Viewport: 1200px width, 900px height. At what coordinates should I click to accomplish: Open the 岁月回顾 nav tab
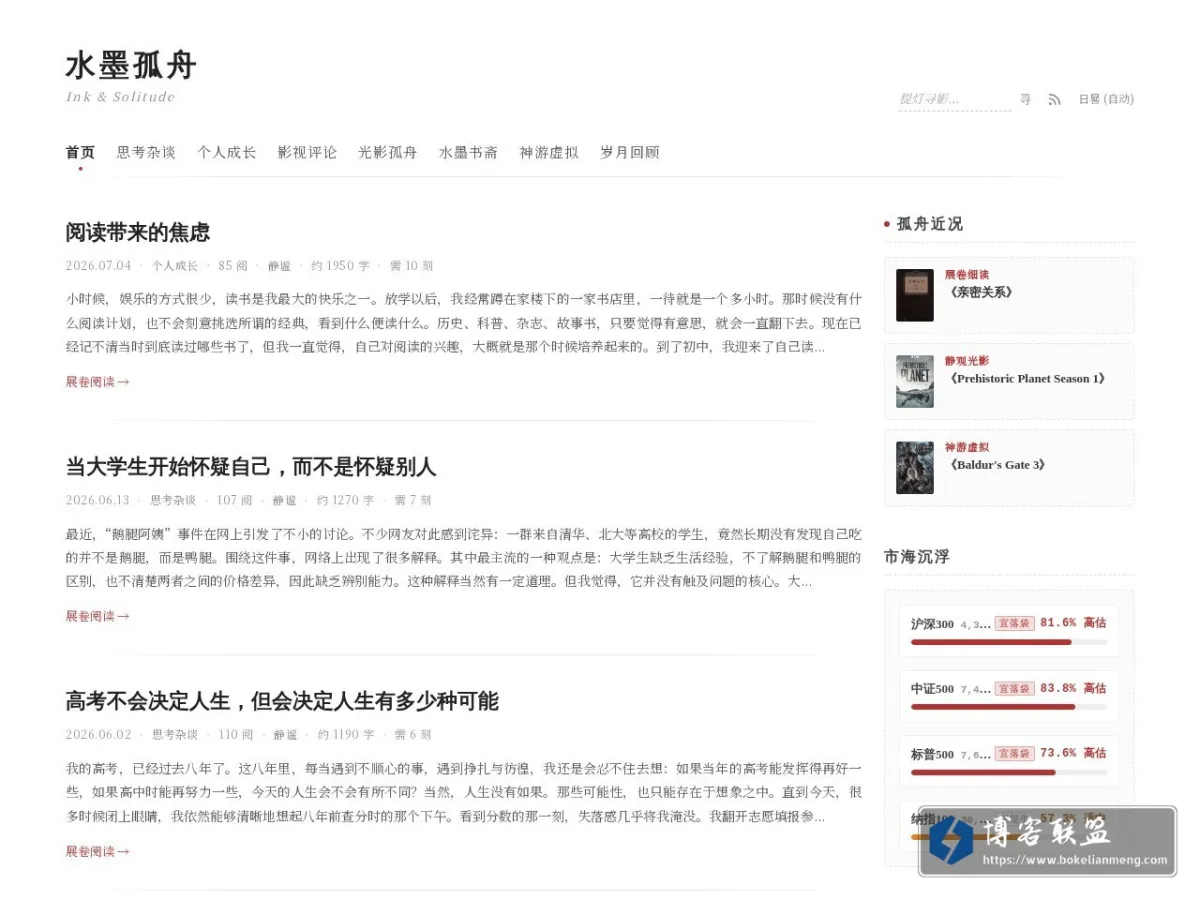(629, 152)
